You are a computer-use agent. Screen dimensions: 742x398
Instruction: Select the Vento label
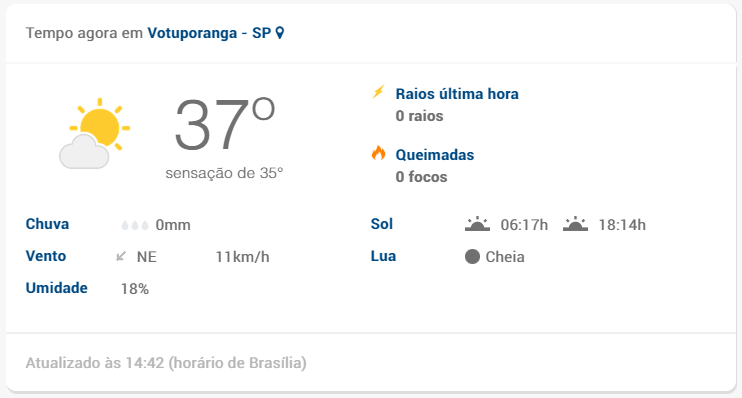[46, 256]
